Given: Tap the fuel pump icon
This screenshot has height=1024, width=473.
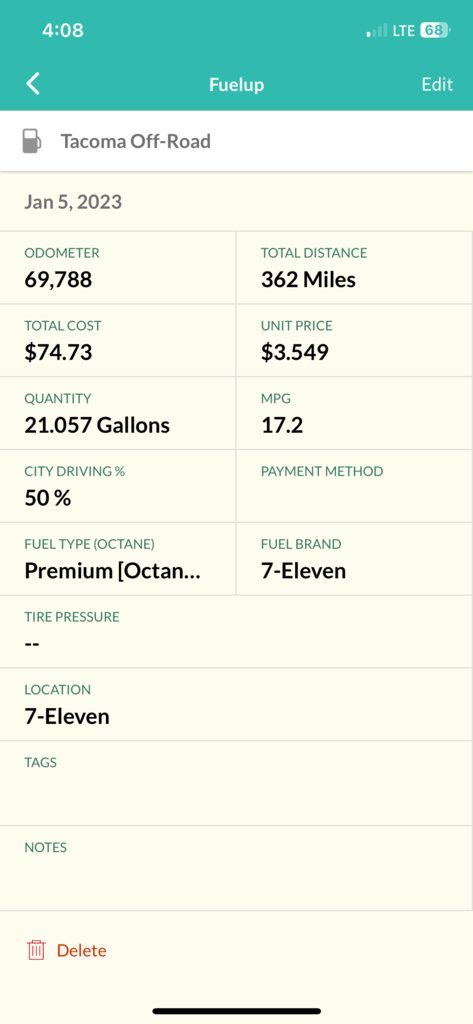Looking at the screenshot, I should pos(31,141).
